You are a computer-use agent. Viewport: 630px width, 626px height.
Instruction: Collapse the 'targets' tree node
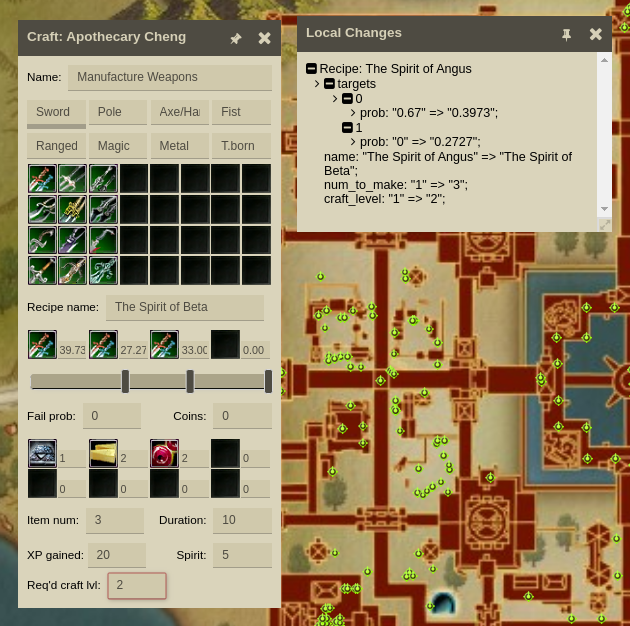pos(329,84)
